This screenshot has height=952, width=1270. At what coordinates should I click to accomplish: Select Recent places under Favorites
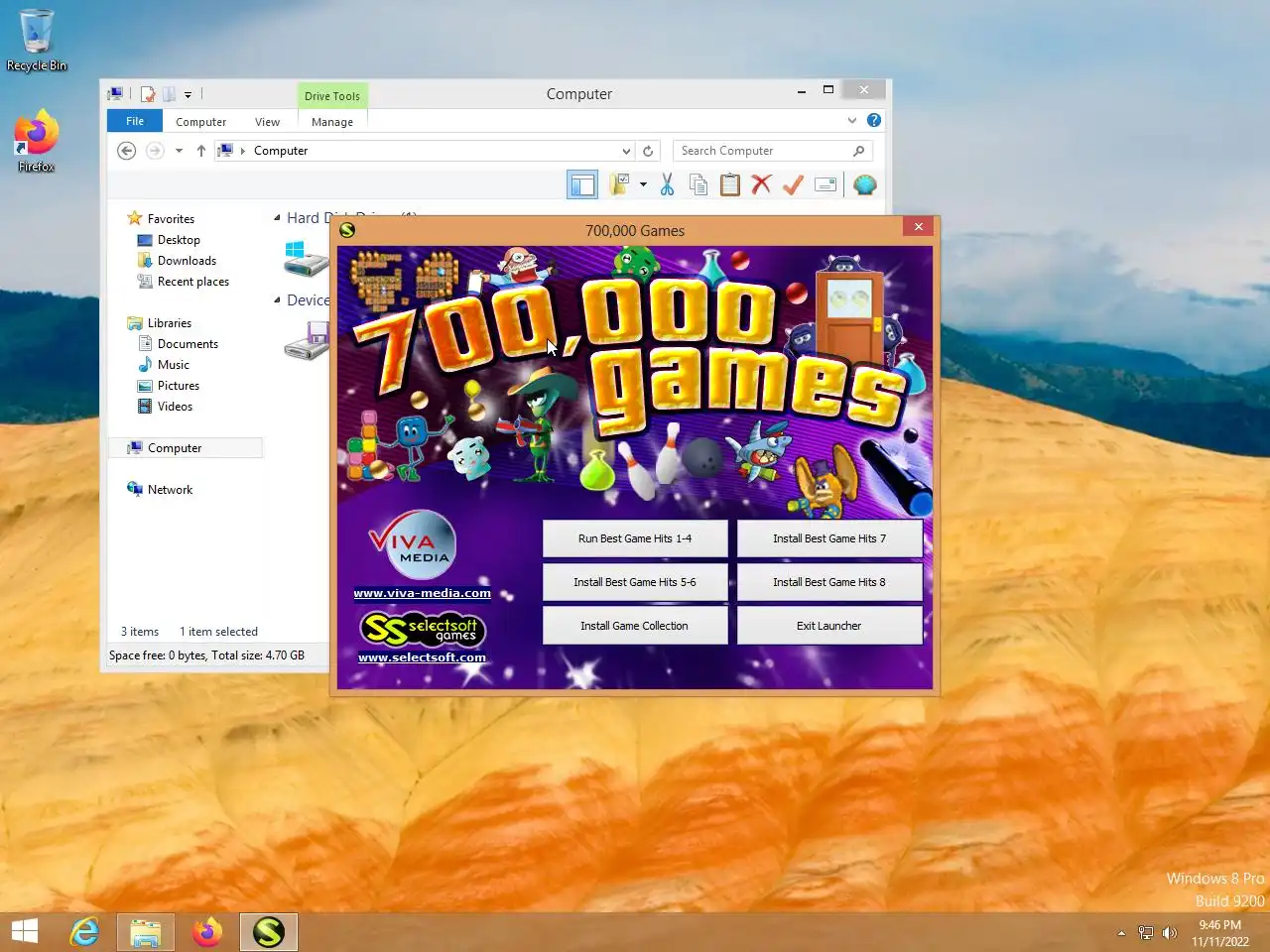(192, 282)
